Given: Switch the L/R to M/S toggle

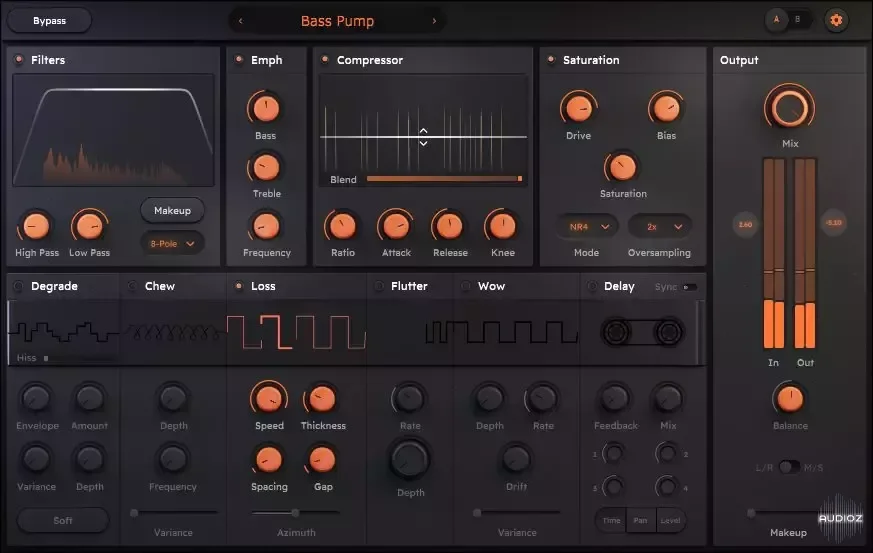Looking at the screenshot, I should tap(789, 467).
